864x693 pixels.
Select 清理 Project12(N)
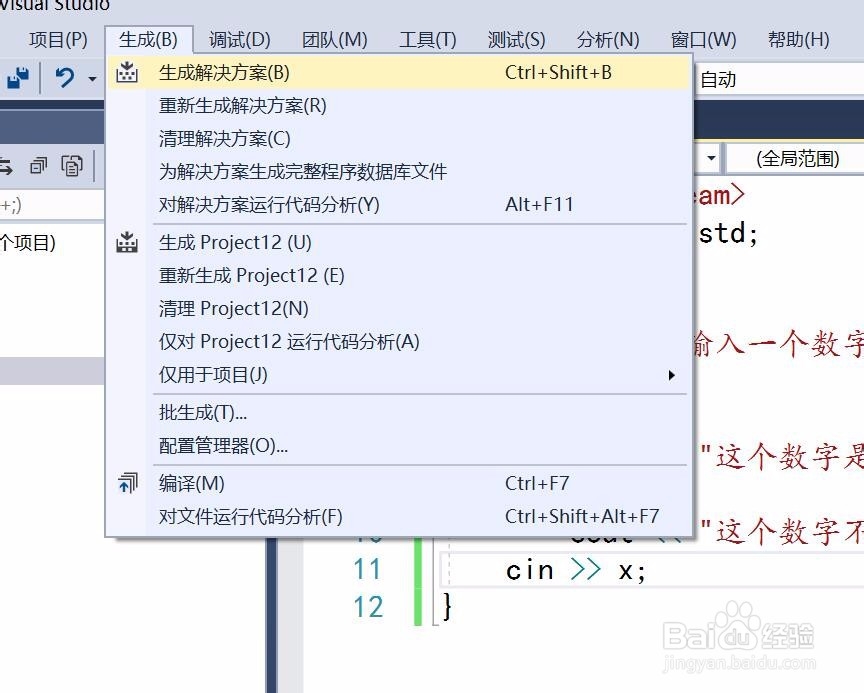pos(399,308)
